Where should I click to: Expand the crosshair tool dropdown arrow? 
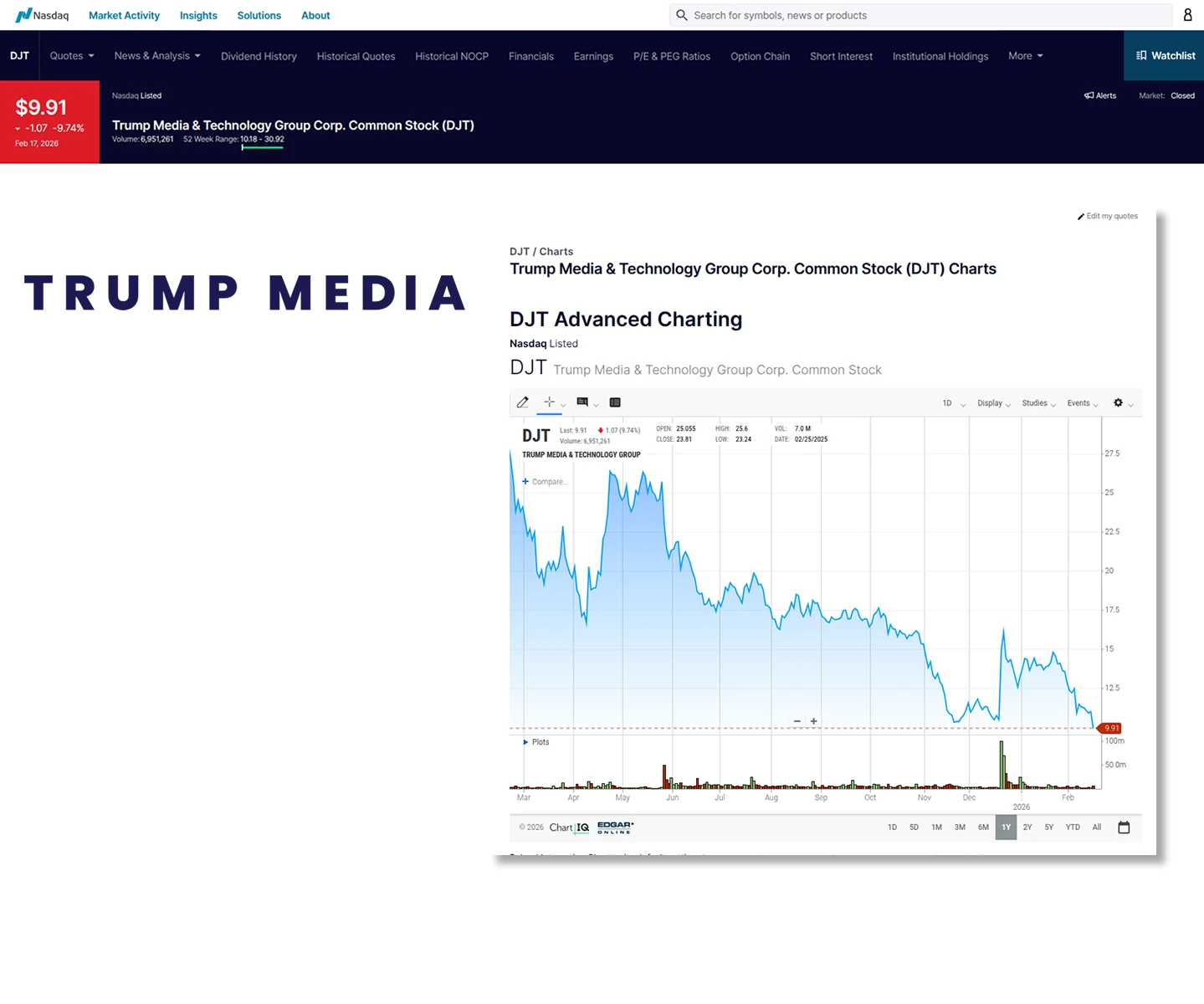[x=563, y=405]
